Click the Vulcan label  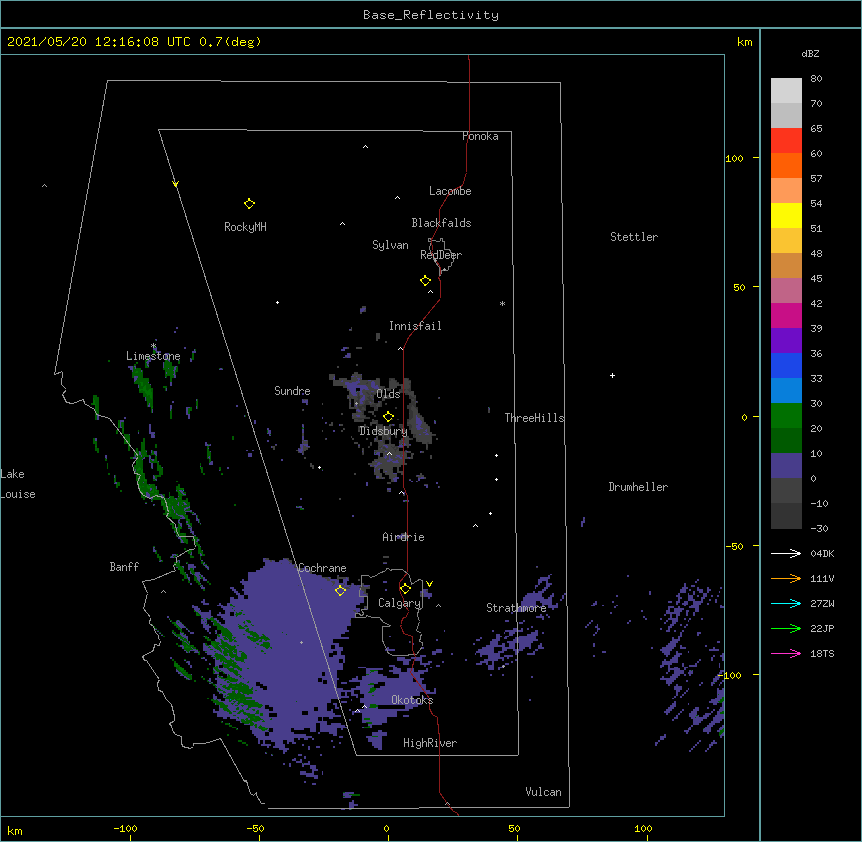click(543, 792)
